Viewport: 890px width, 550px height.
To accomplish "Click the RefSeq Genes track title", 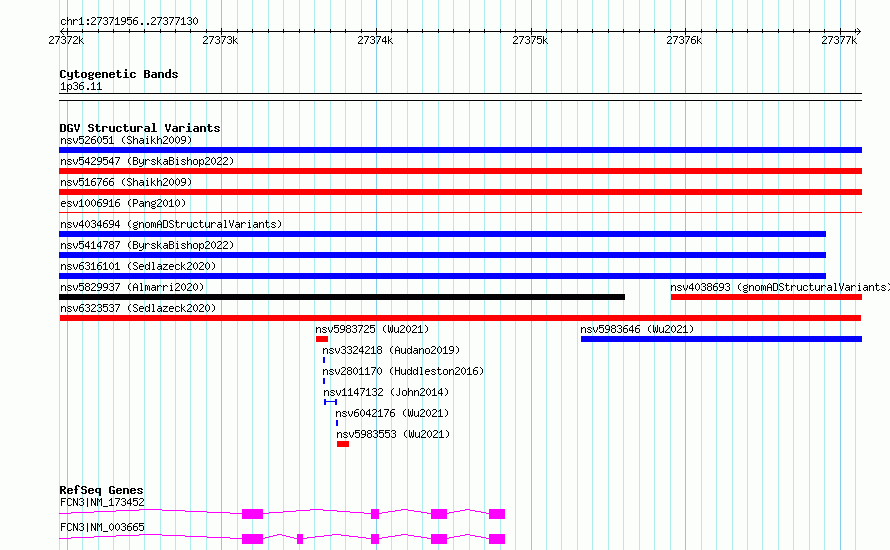I will (x=101, y=490).
